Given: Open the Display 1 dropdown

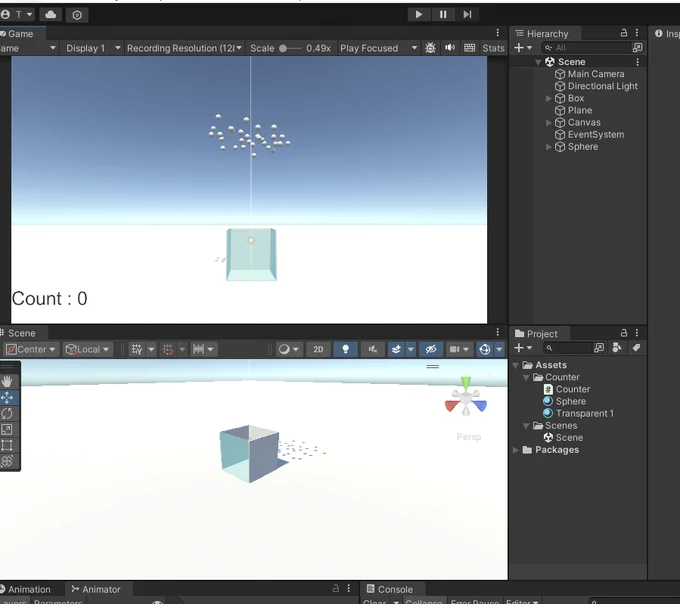Looking at the screenshot, I should [93, 48].
